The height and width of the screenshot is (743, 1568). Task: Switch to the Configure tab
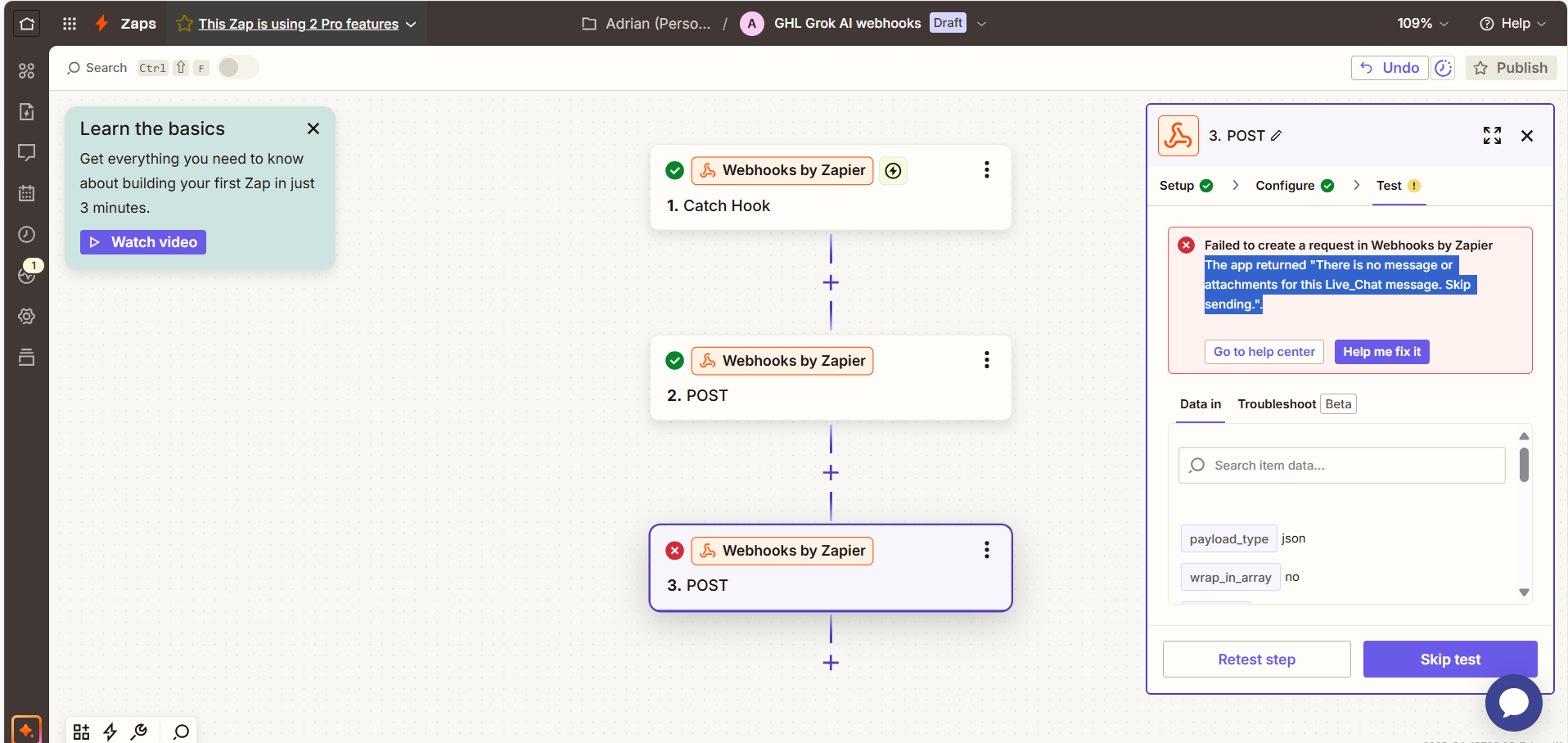coord(1295,186)
